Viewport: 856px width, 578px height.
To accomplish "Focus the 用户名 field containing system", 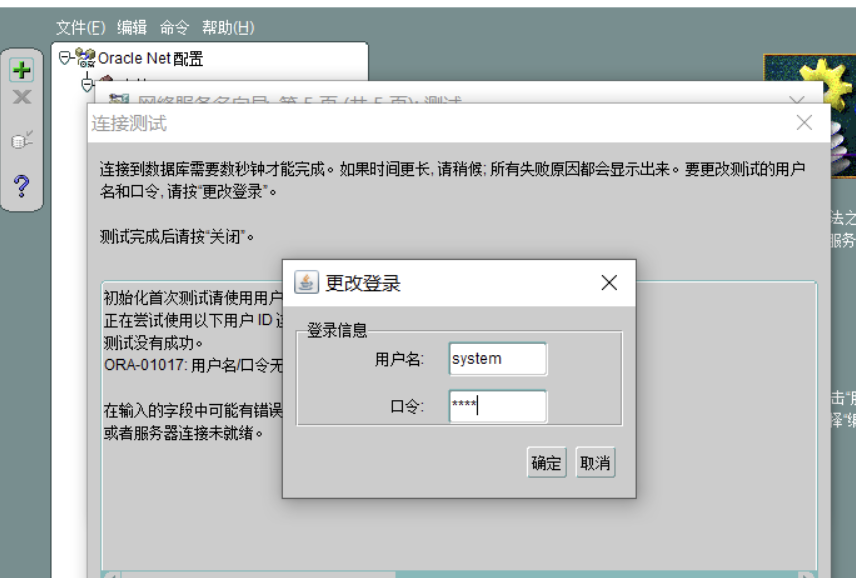I will tap(497, 359).
